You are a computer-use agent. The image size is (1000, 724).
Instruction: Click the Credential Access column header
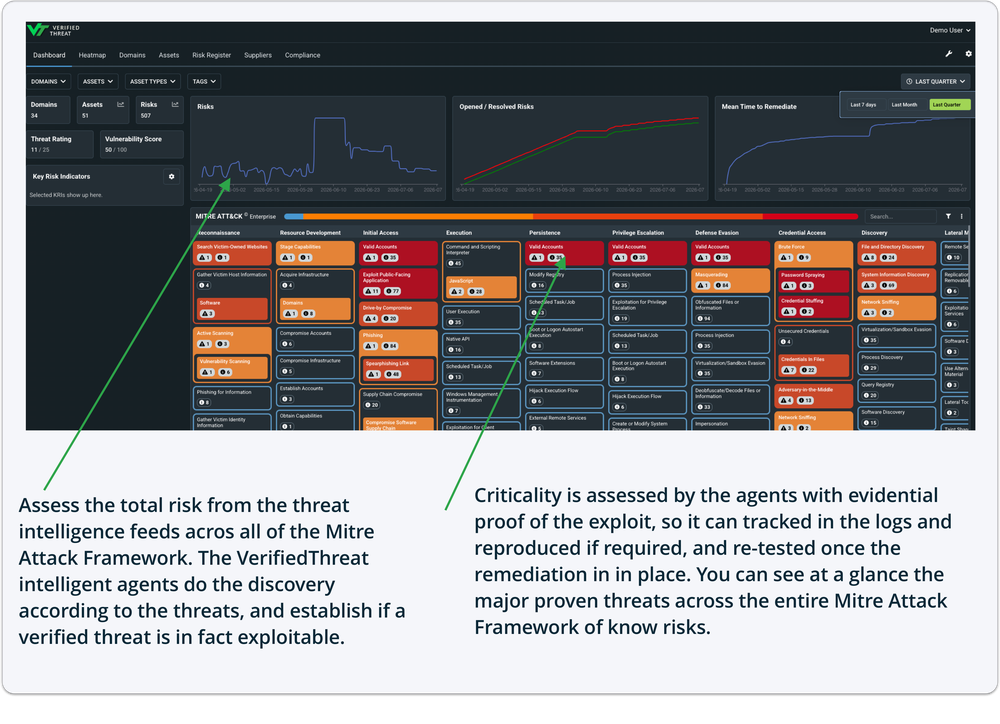coord(802,233)
